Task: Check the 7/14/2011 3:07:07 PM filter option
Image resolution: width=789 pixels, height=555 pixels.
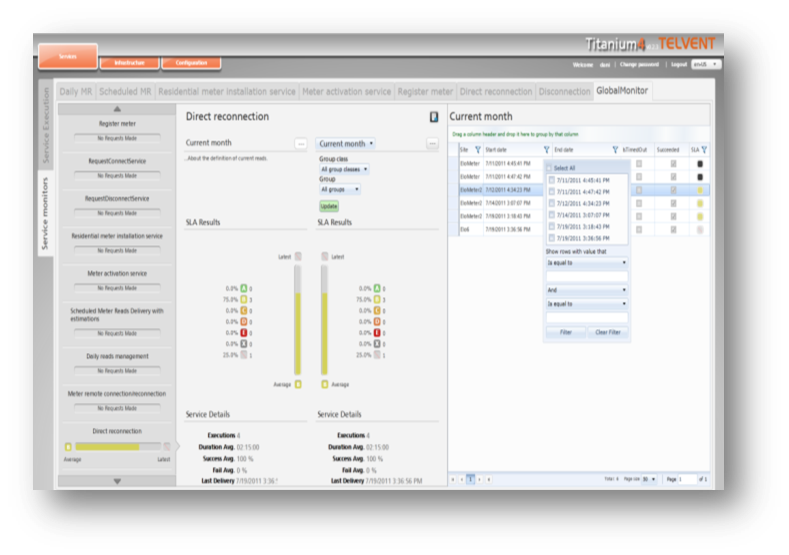Action: [551, 215]
